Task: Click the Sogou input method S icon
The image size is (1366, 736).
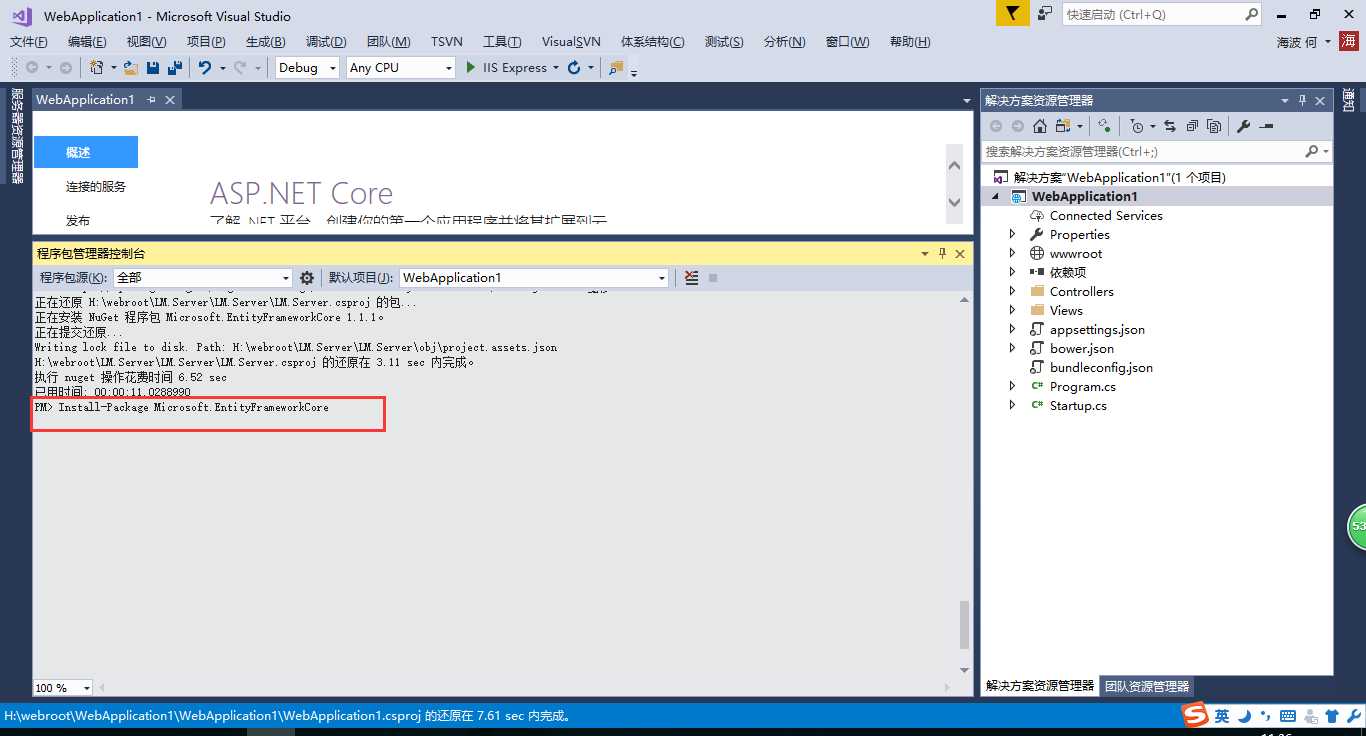Action: pos(1195,715)
